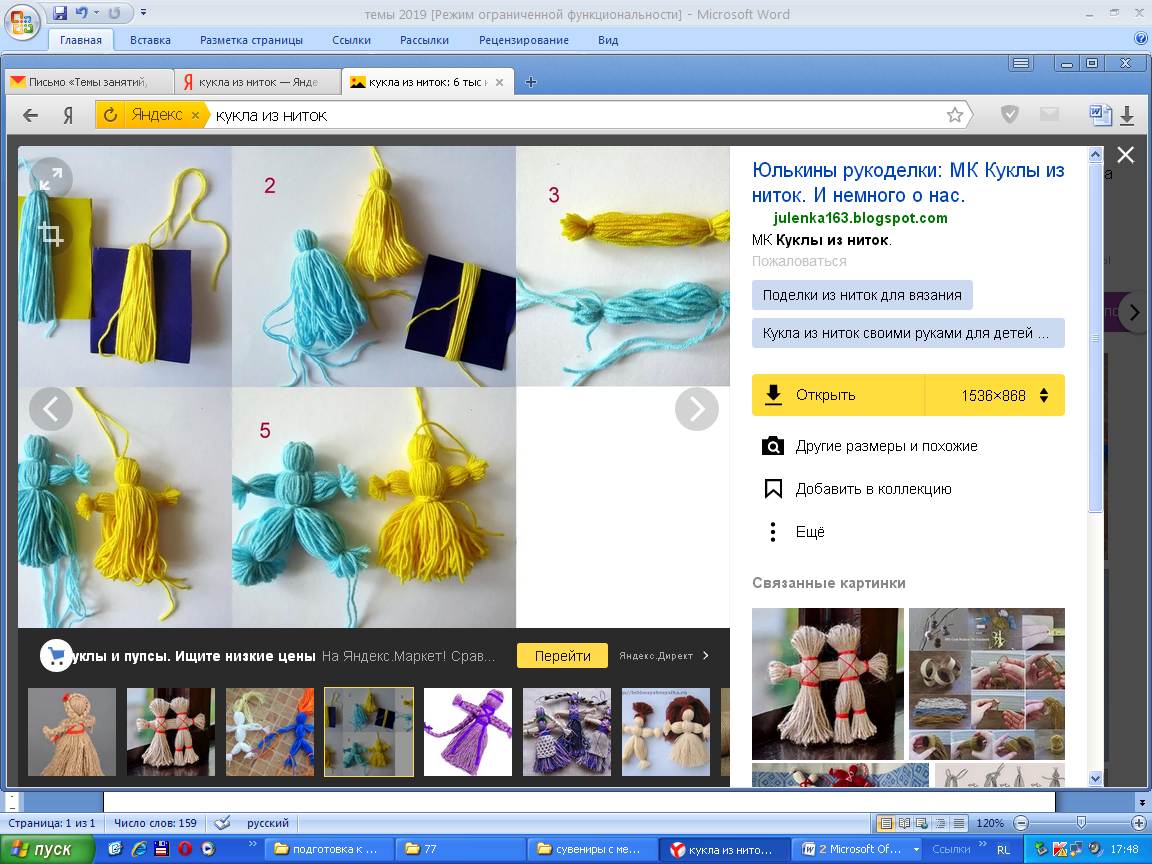The image size is (1152, 864).
Task: Open the 1536×868 image size dropdown
Action: (995, 395)
